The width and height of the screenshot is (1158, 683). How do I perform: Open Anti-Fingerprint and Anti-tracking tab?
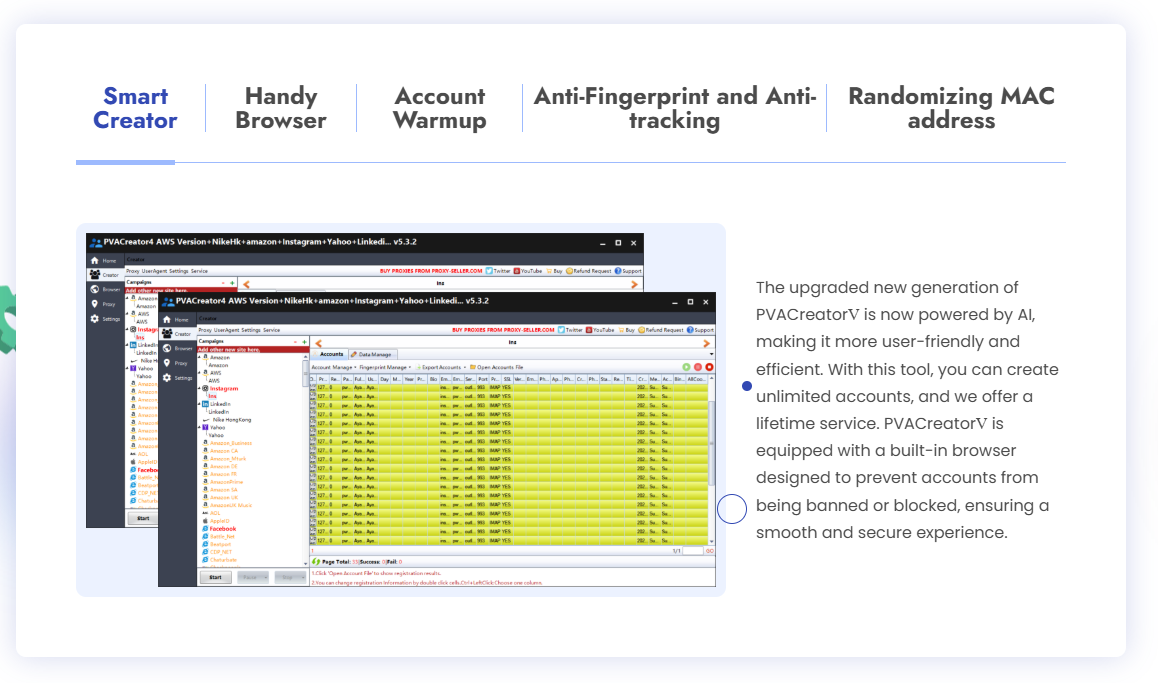[x=674, y=108]
